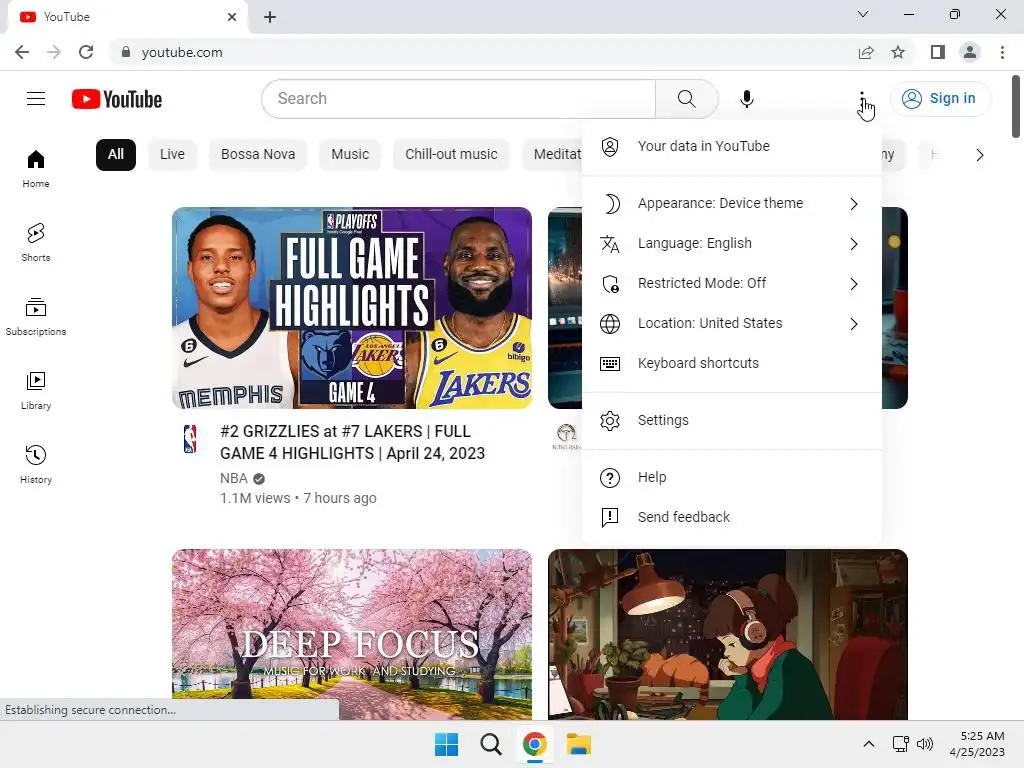Click the magnifier search button
Image resolution: width=1024 pixels, height=768 pixels.
point(686,99)
